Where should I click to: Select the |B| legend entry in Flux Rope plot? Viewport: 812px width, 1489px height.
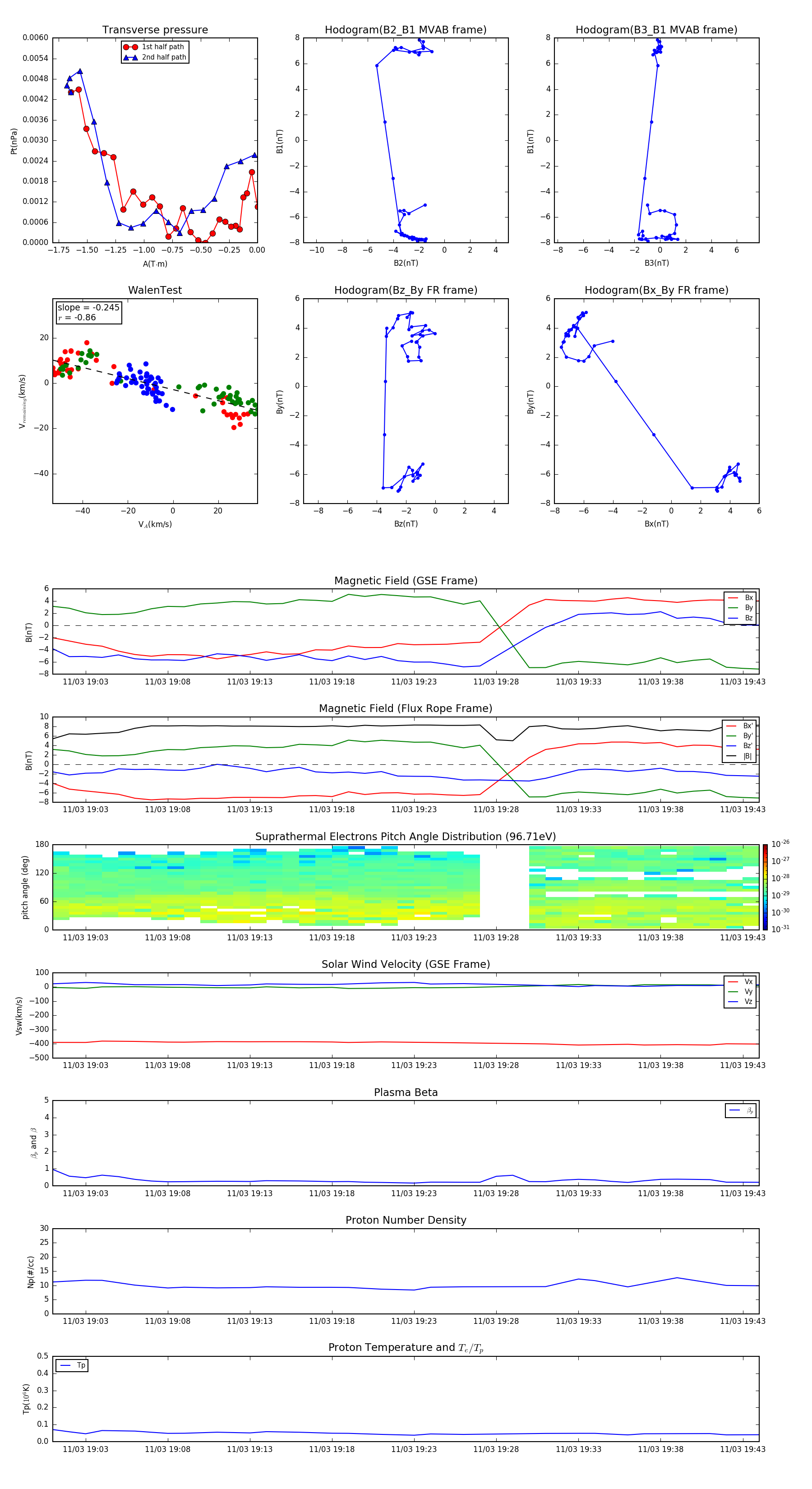click(x=740, y=756)
